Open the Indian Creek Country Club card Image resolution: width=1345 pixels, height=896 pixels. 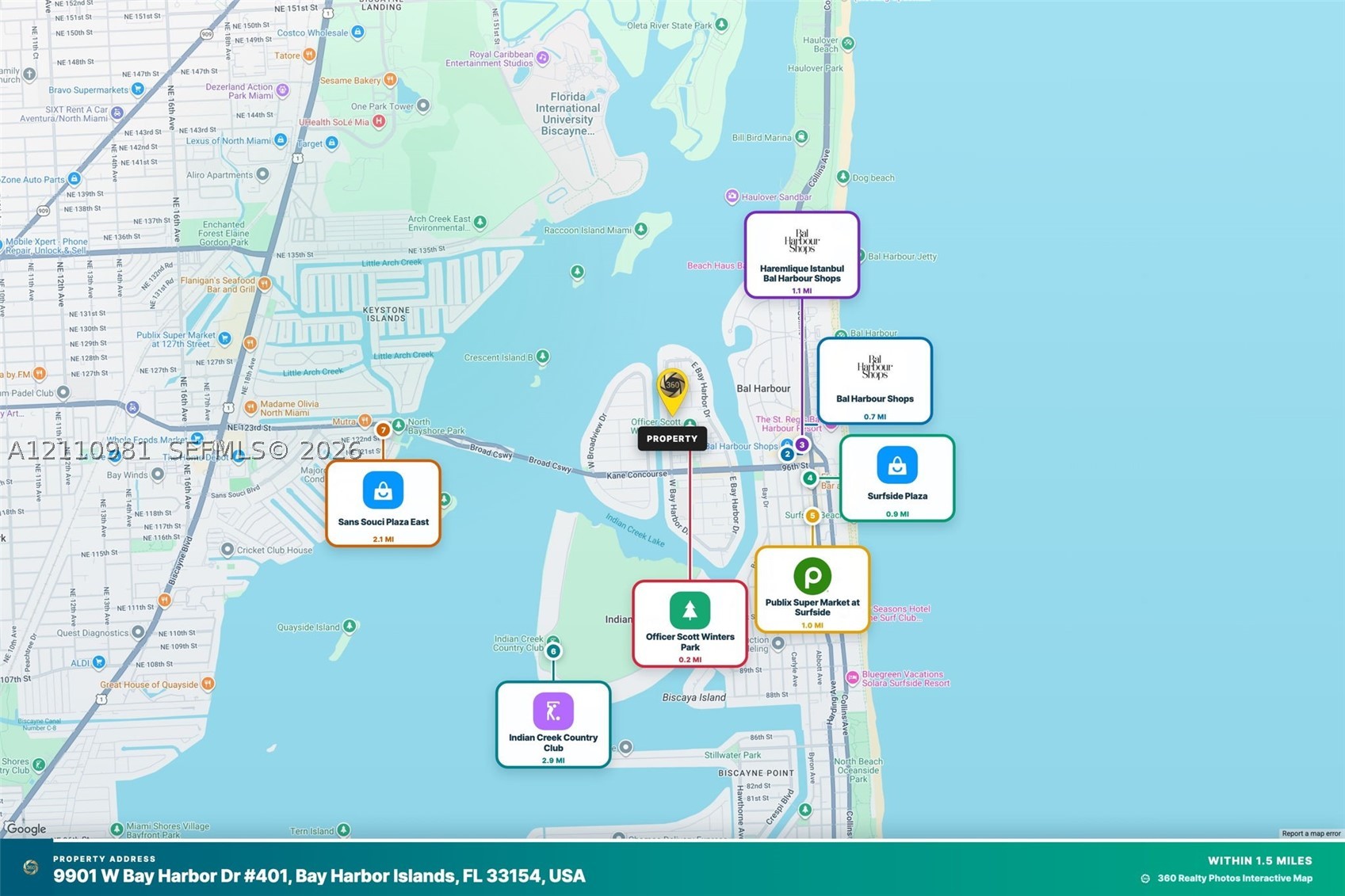(553, 725)
